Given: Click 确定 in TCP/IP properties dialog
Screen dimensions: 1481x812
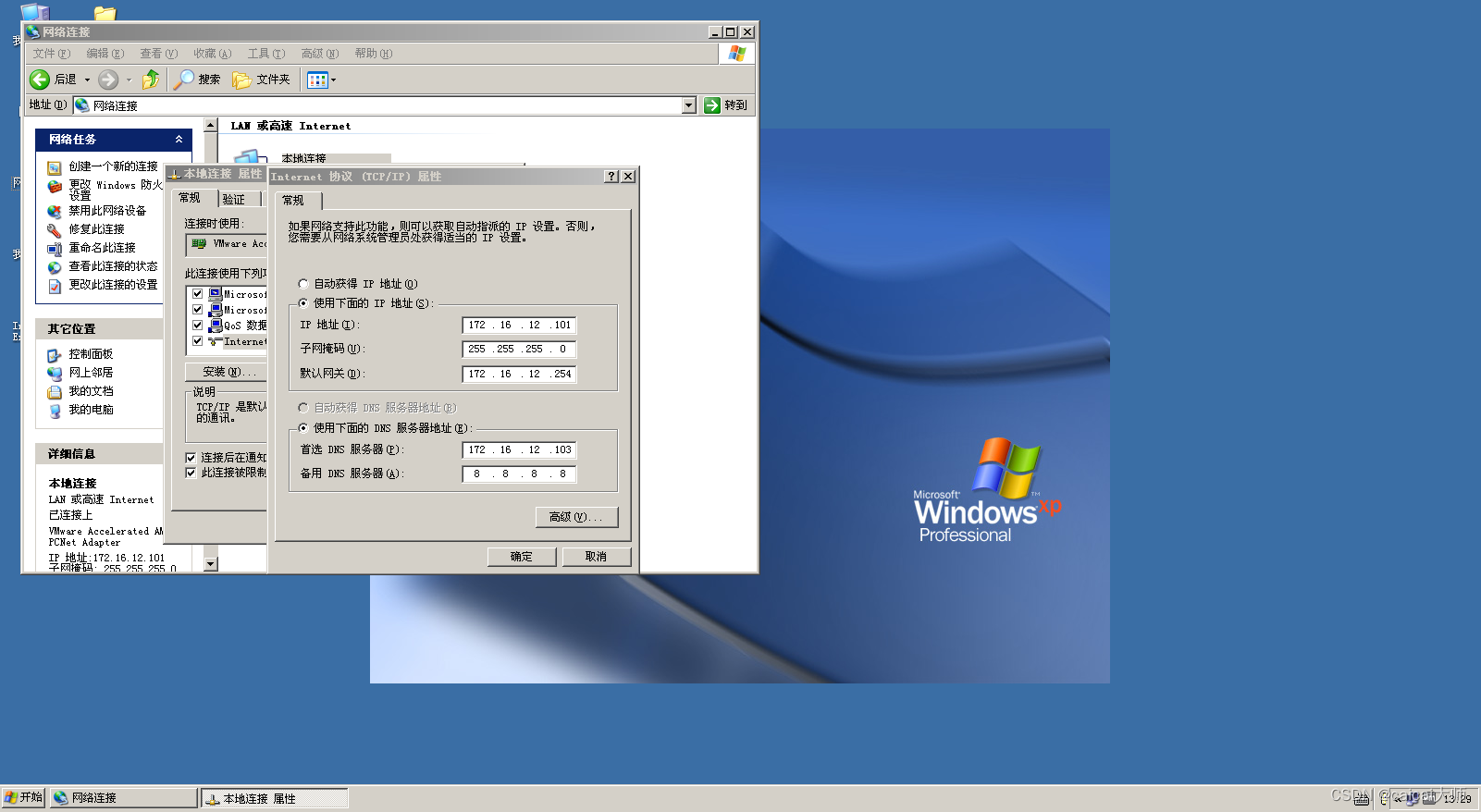Looking at the screenshot, I should 522,557.
